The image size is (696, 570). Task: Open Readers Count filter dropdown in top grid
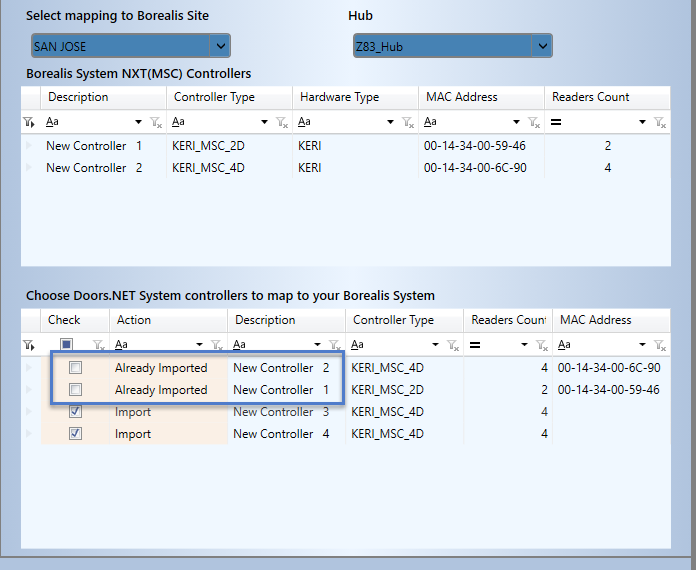pos(642,122)
